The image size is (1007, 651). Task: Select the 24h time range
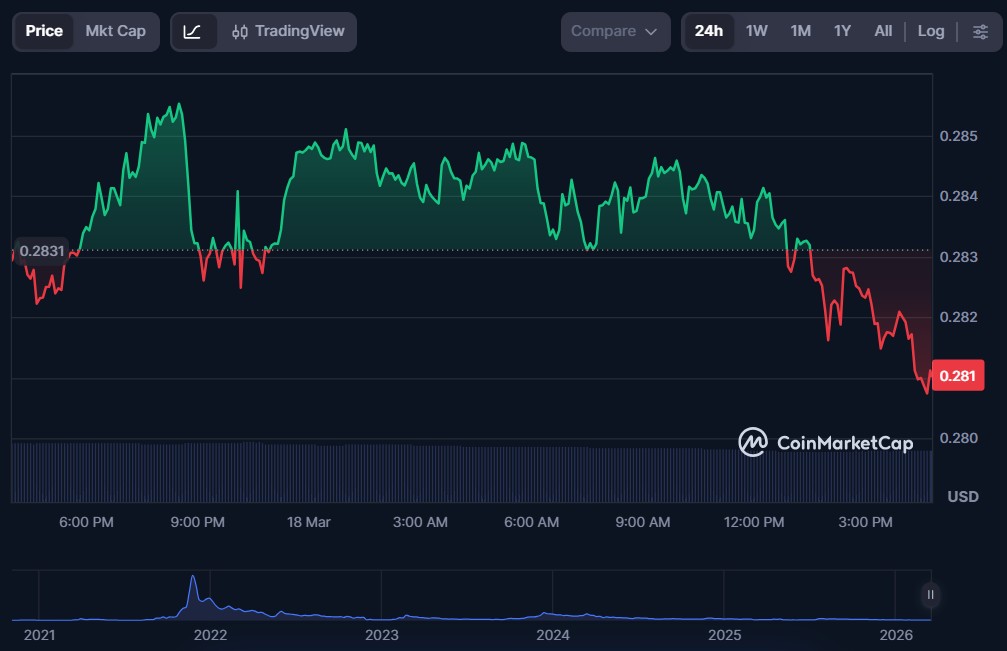708,32
